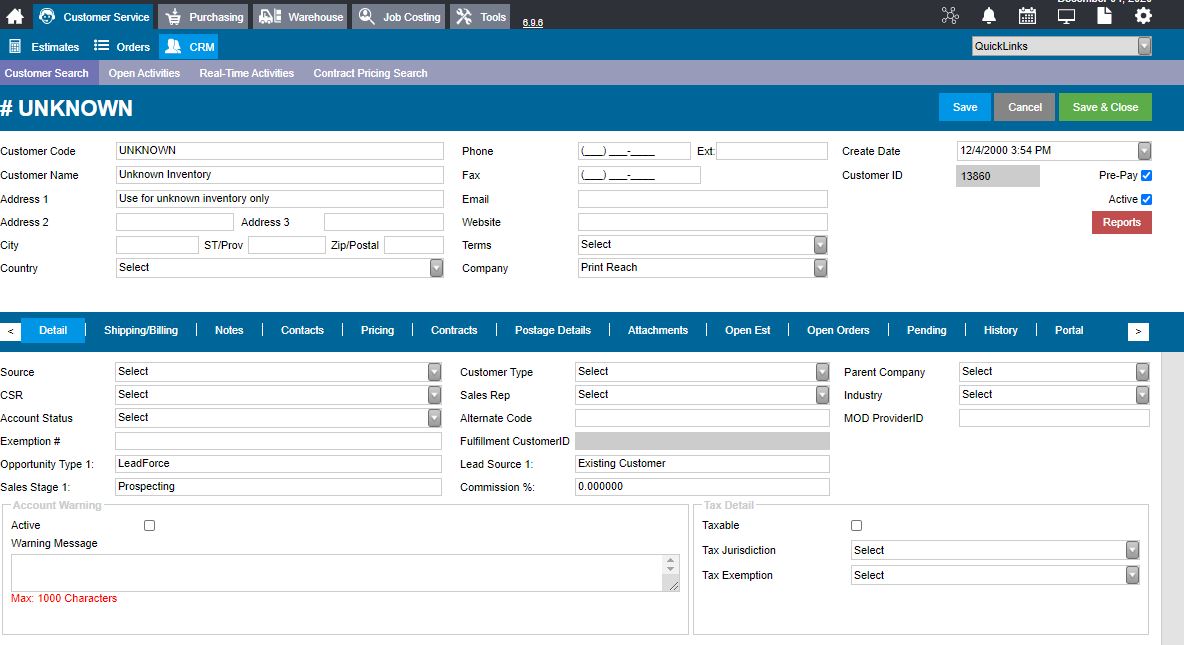This screenshot has height=645, width=1184.
Task: Open Warehouse forklift module
Action: (x=300, y=17)
